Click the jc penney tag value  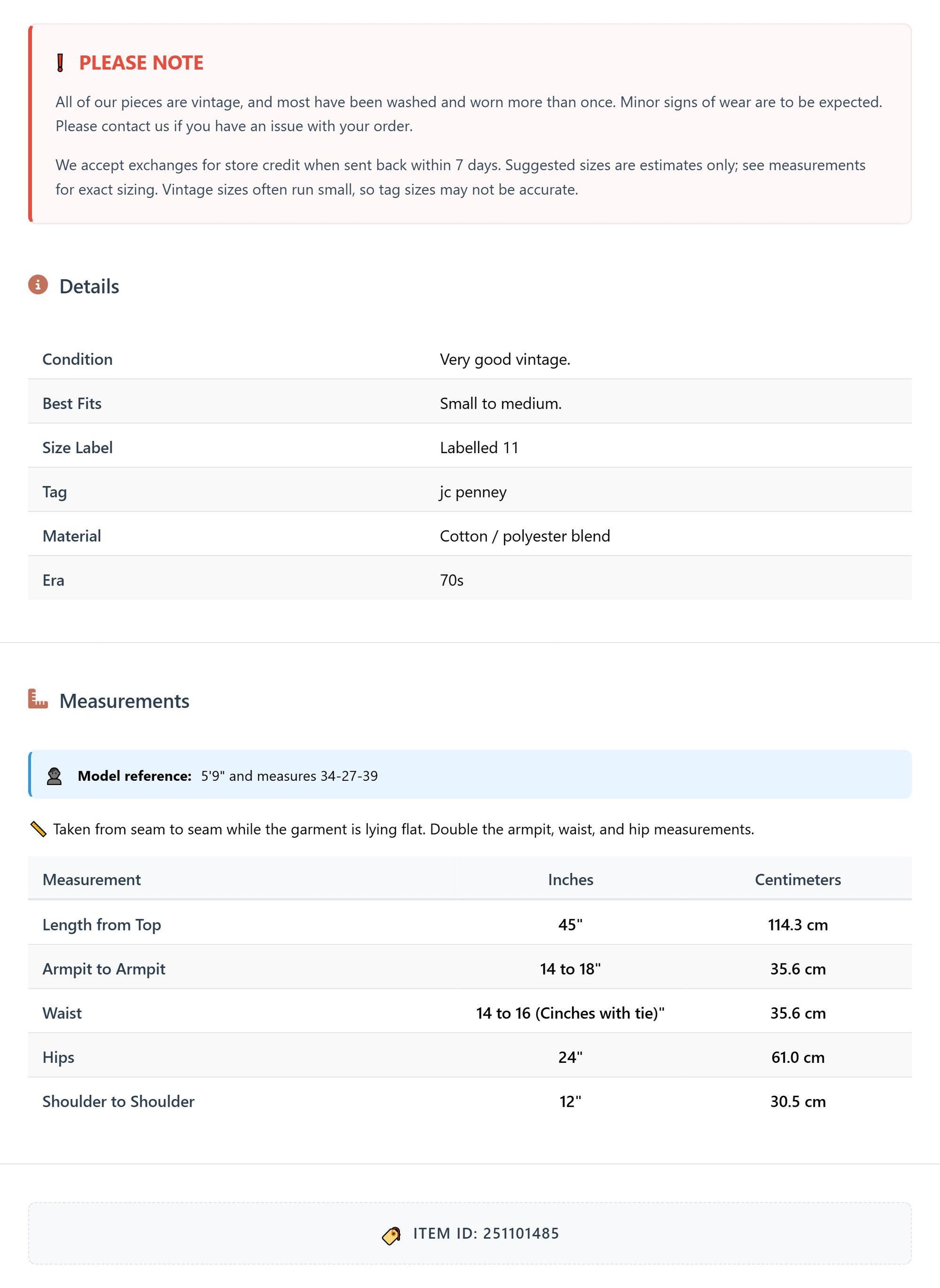coord(473,492)
